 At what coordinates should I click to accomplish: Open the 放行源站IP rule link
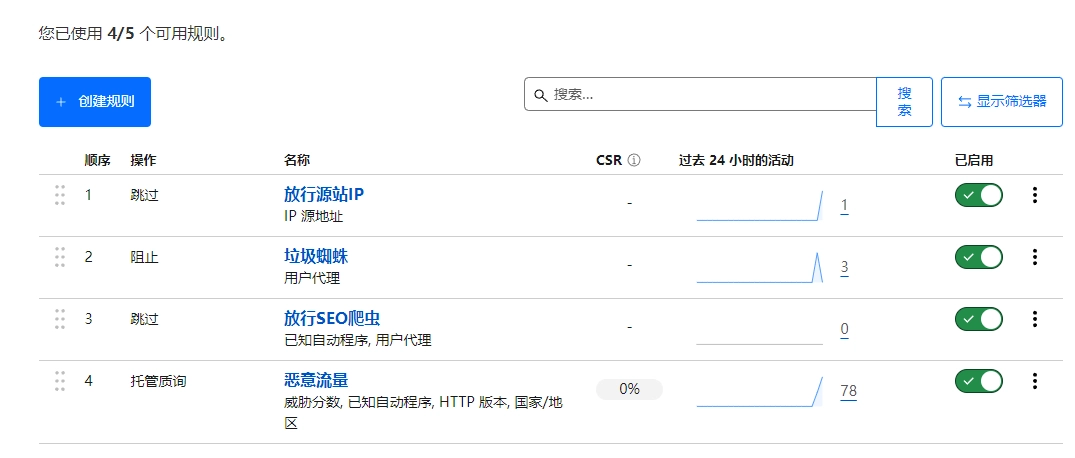[331, 194]
